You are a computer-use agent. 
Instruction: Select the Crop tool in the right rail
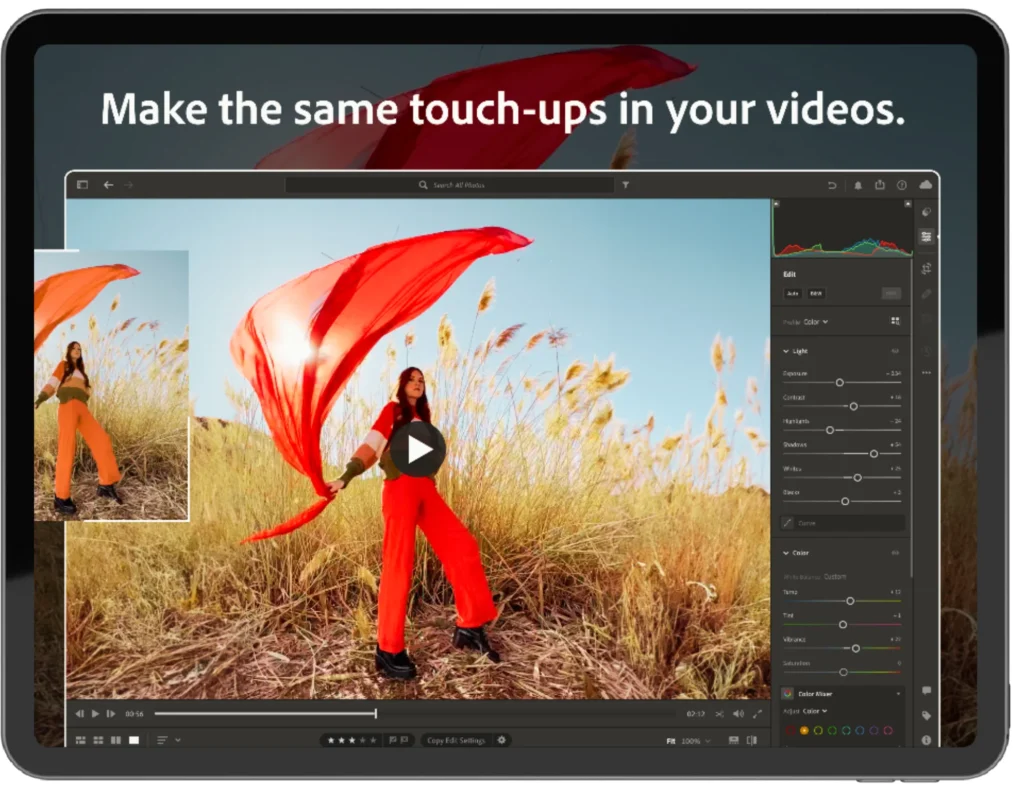(x=927, y=270)
